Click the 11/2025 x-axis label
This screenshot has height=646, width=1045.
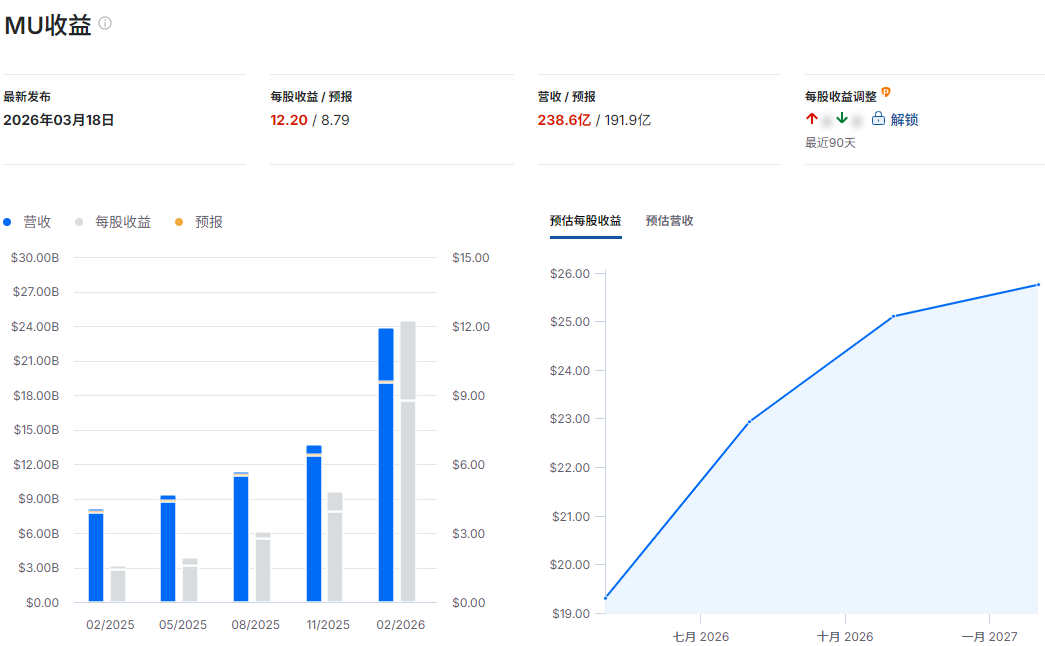(x=328, y=625)
